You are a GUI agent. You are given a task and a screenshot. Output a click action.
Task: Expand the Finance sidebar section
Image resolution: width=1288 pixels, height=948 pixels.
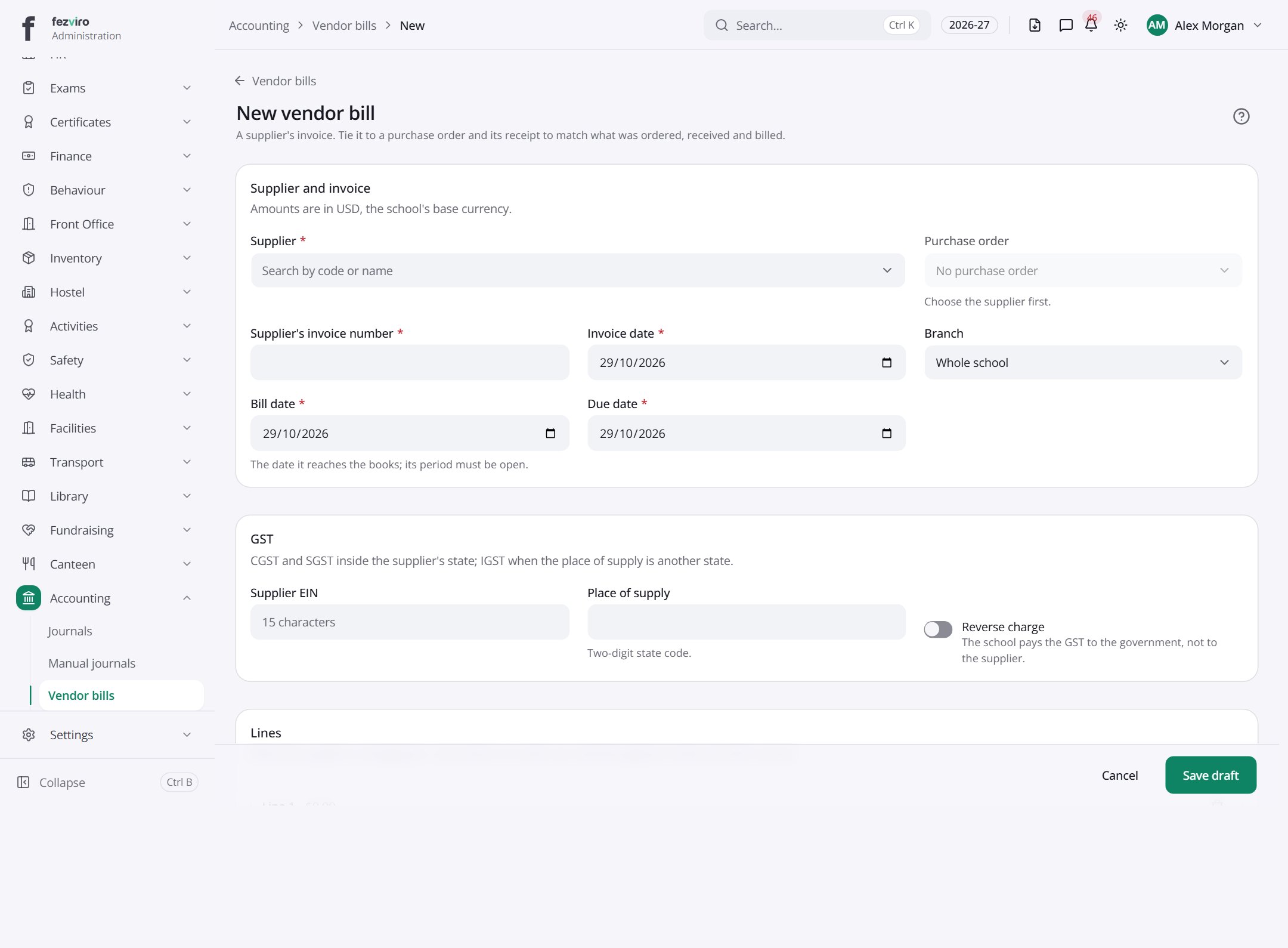pos(187,156)
